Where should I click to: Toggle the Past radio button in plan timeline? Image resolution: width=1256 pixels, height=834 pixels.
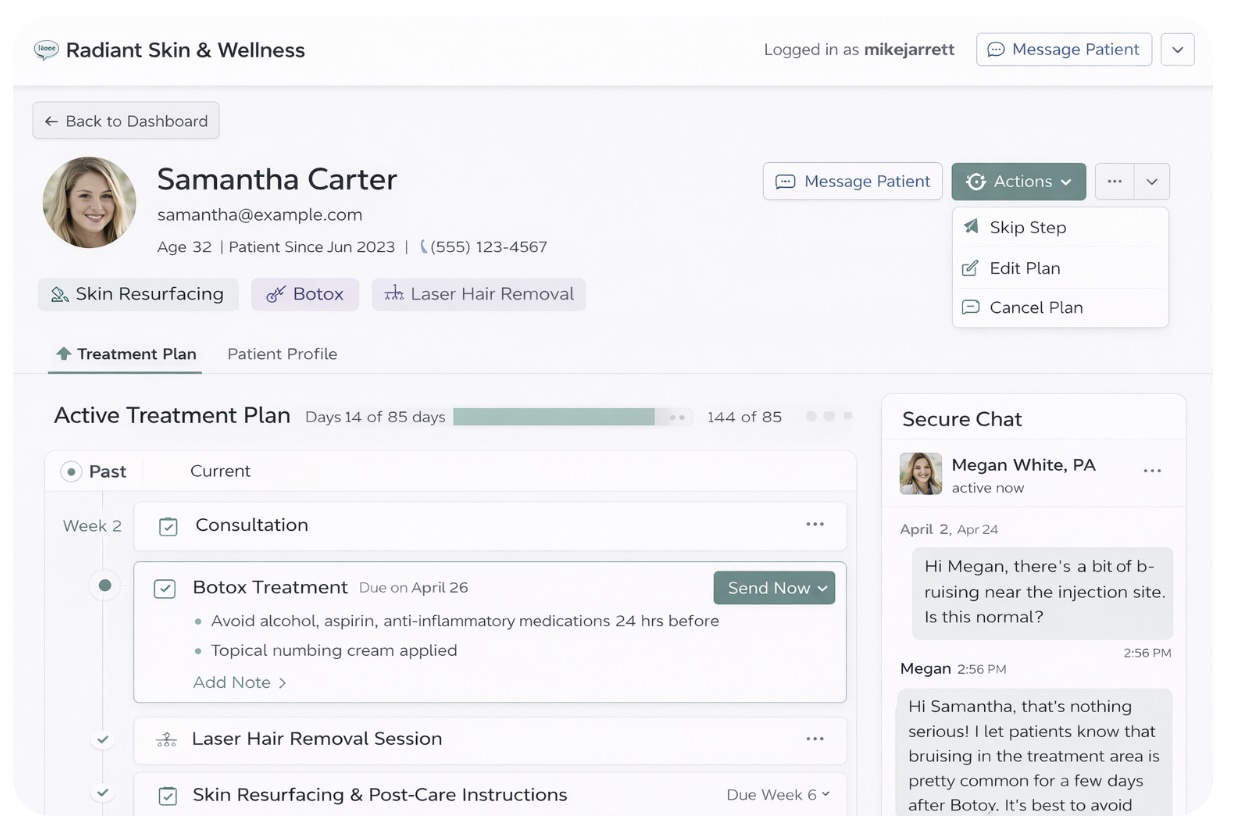click(70, 470)
